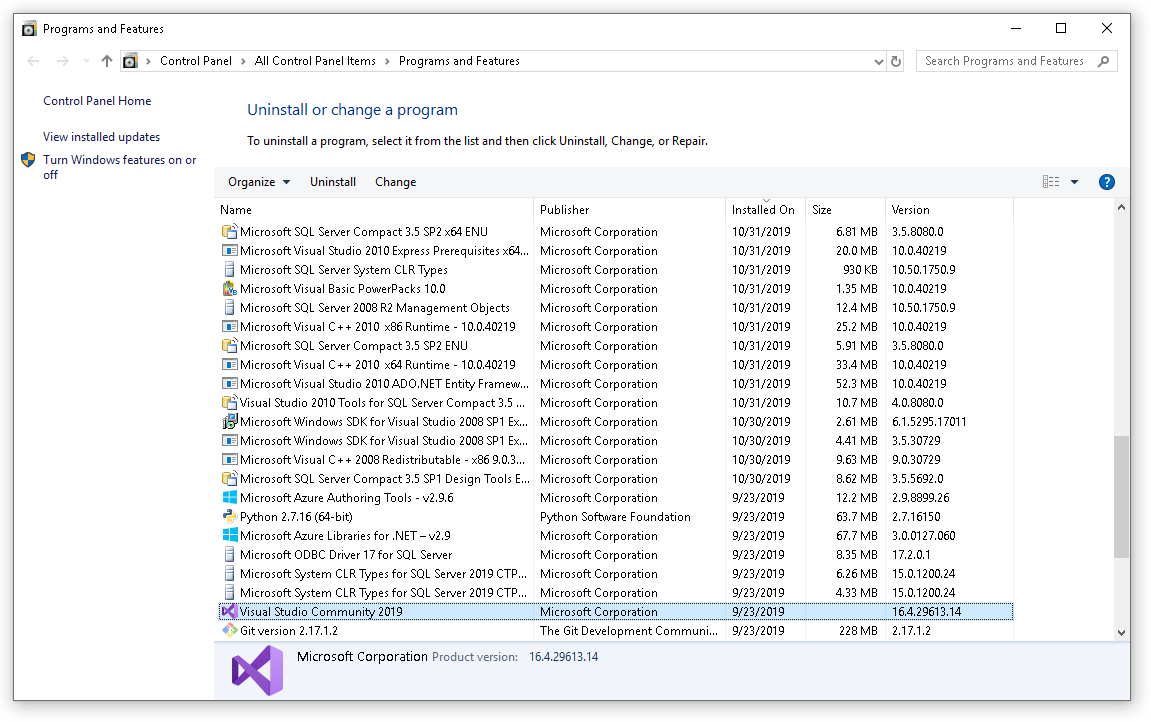The width and height of the screenshot is (1151, 722).
Task: Refresh the Programs and Features list
Action: coord(896,62)
